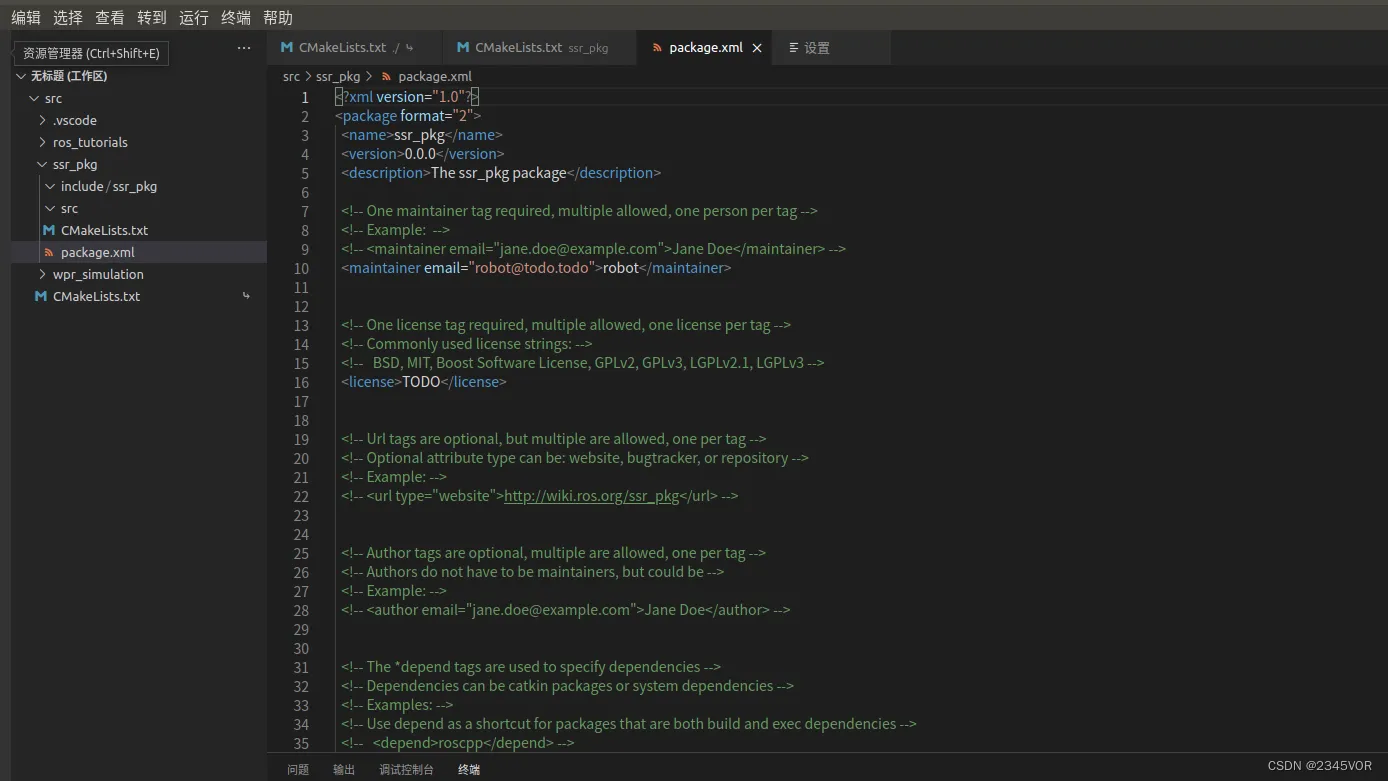Click the 'Commonly used license strings' comment
This screenshot has height=781, width=1388.
[x=466, y=344]
